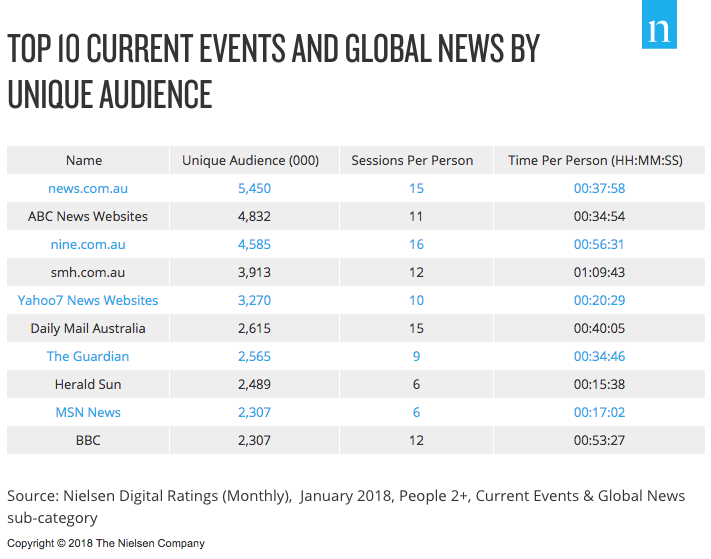711x559 pixels.
Task: Click the 00:56:31 time value
Action: point(599,245)
